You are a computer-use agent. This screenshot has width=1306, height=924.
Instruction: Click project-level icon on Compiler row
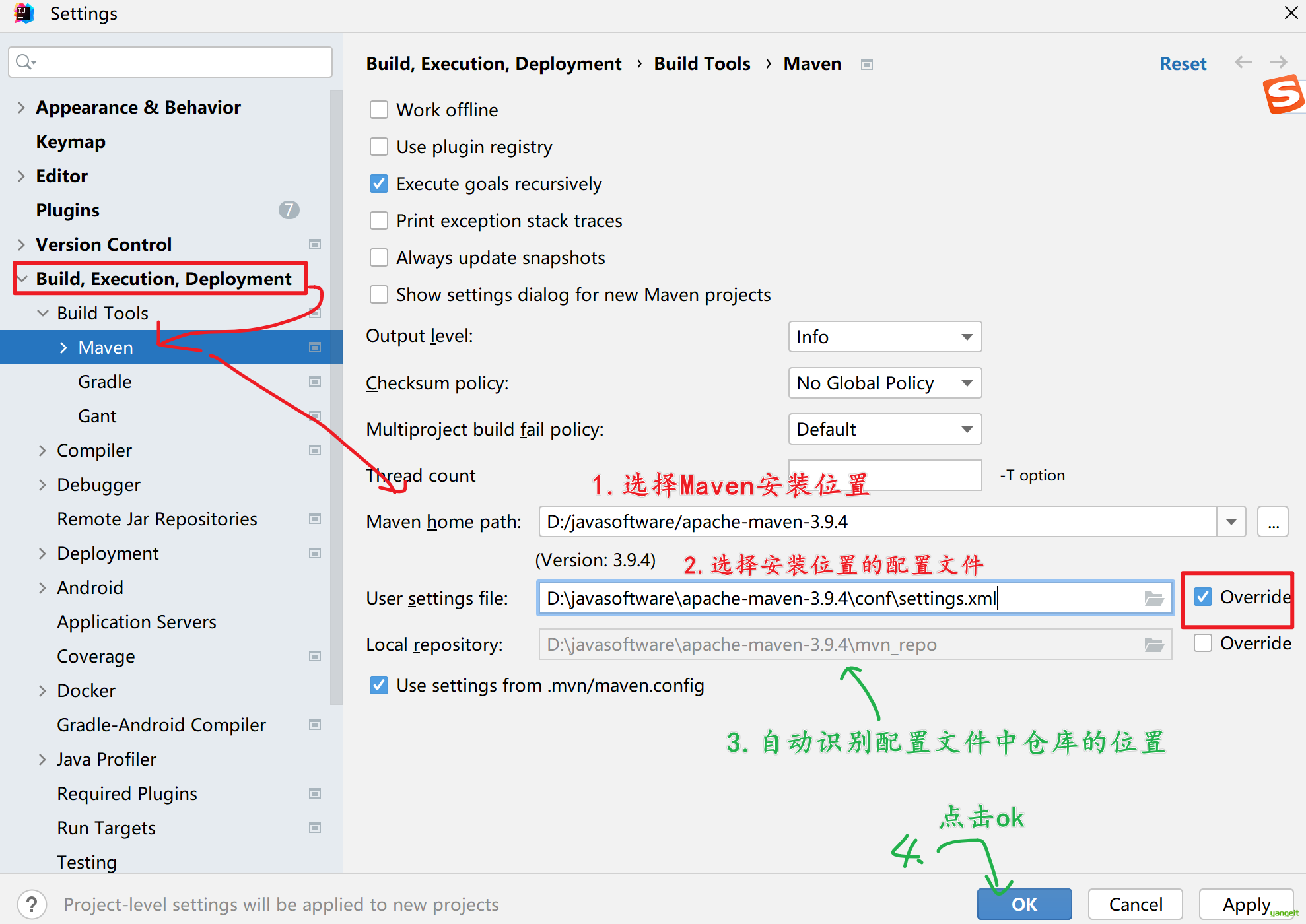point(315,450)
